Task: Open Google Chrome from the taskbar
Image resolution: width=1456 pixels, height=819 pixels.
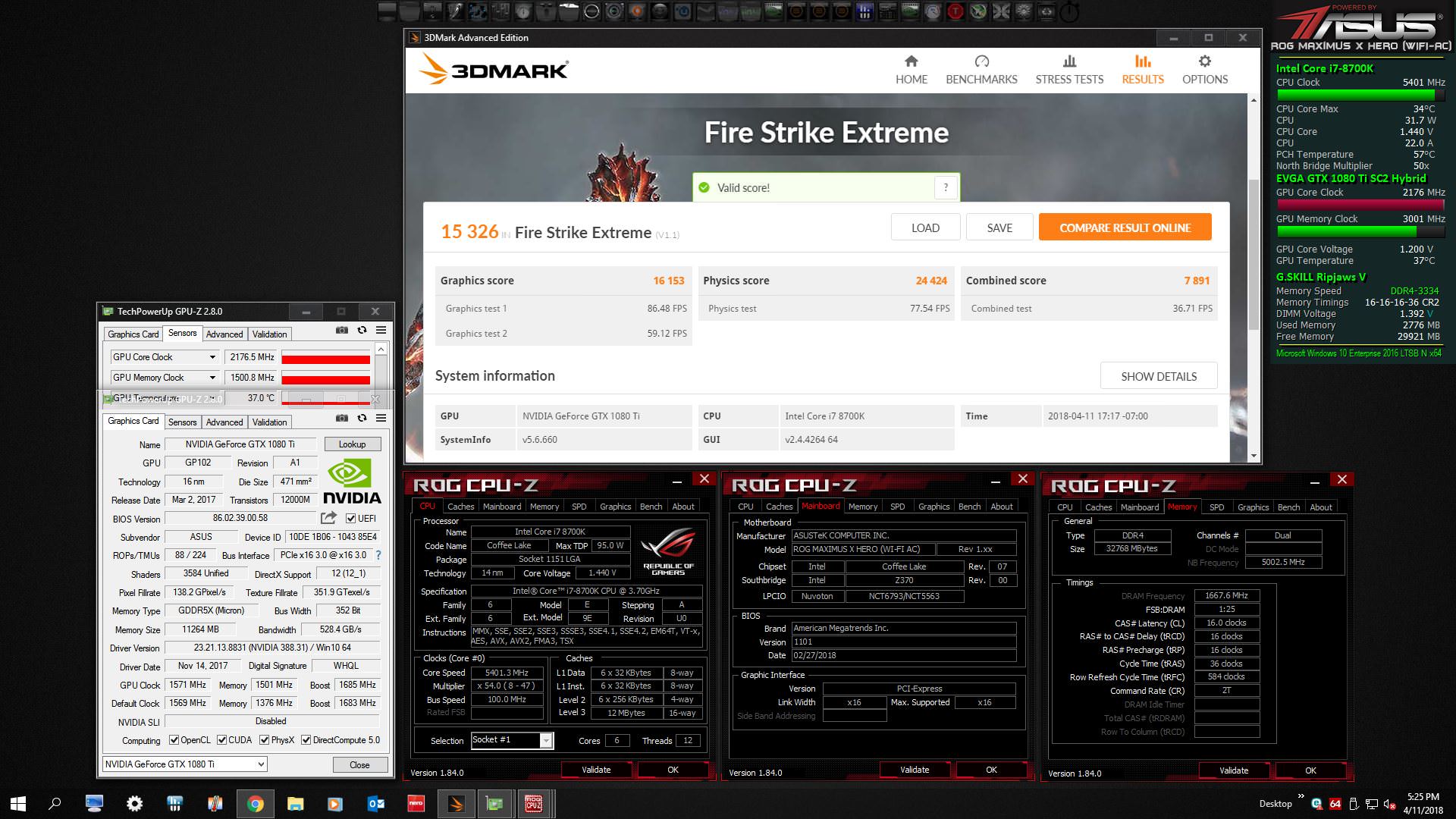Action: point(255,804)
